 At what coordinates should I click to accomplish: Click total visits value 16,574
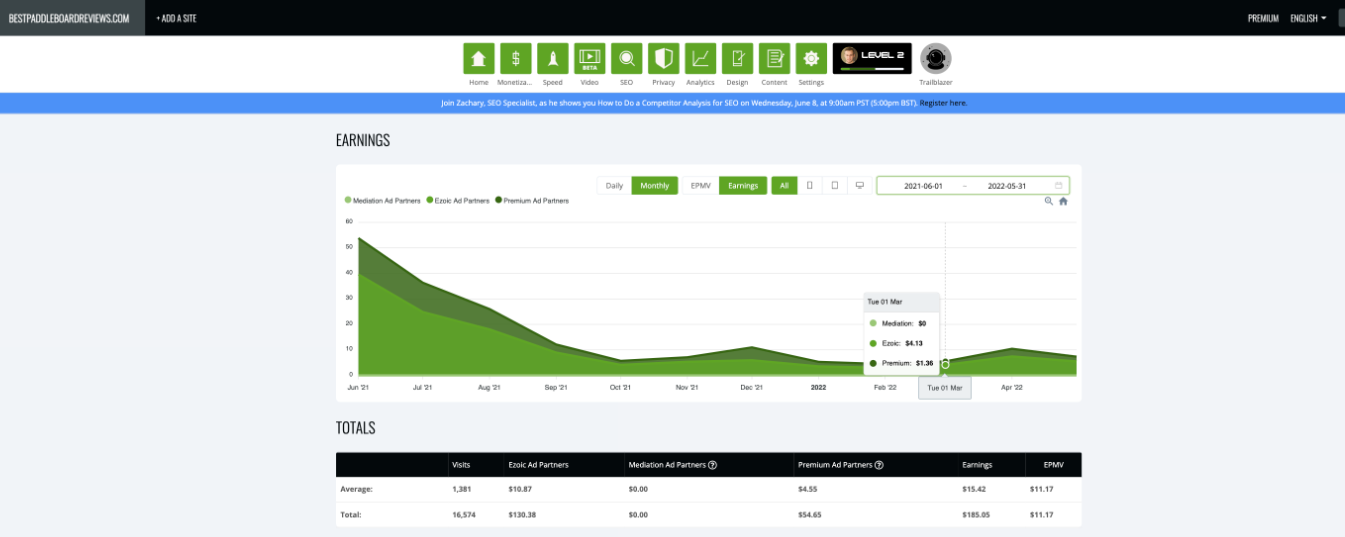(464, 515)
